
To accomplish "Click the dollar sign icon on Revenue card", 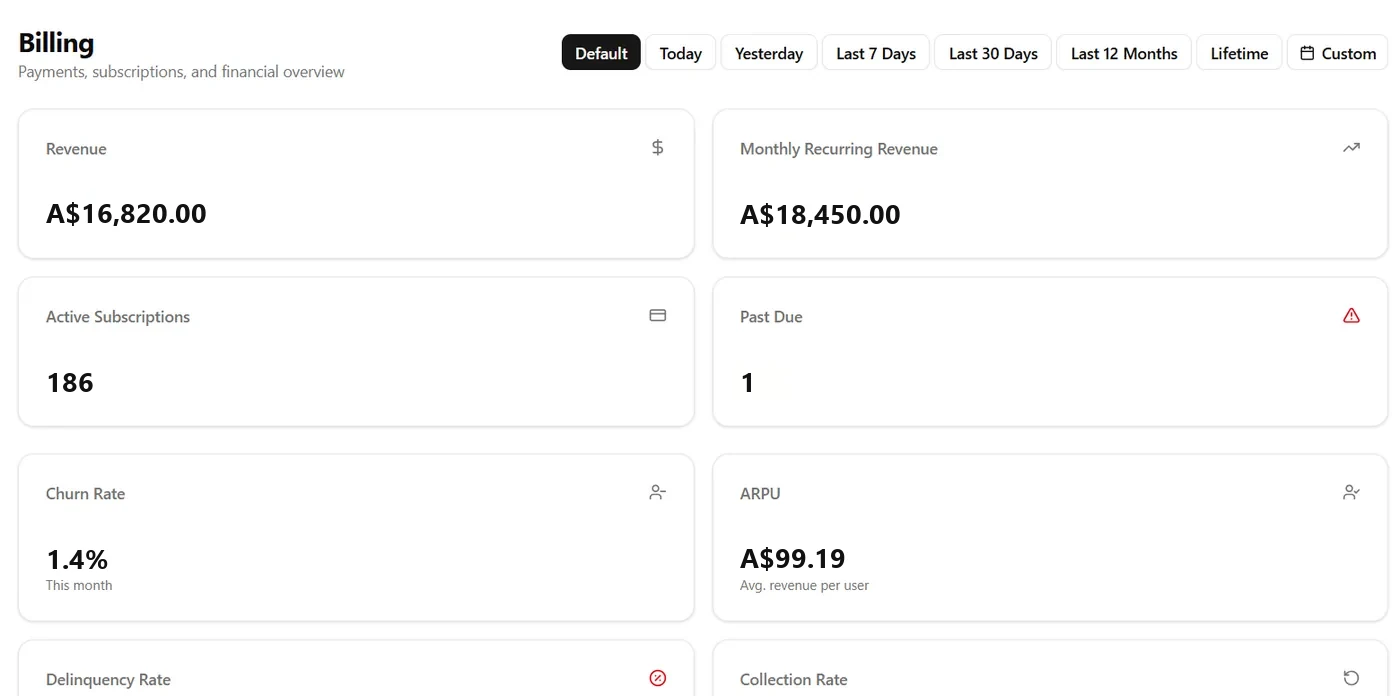I will point(657,148).
